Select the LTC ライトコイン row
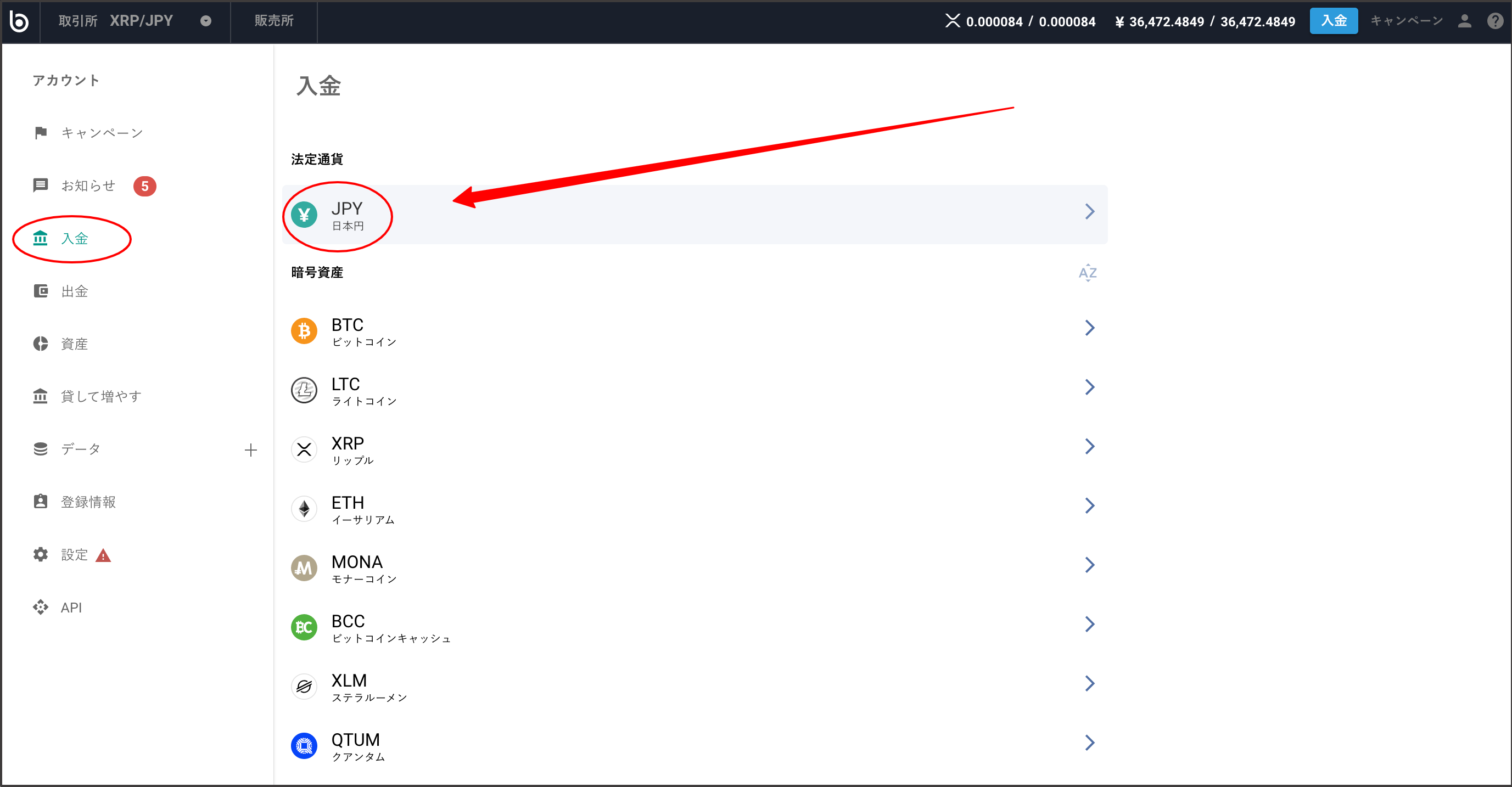This screenshot has height=787, width=1512. pos(693,390)
